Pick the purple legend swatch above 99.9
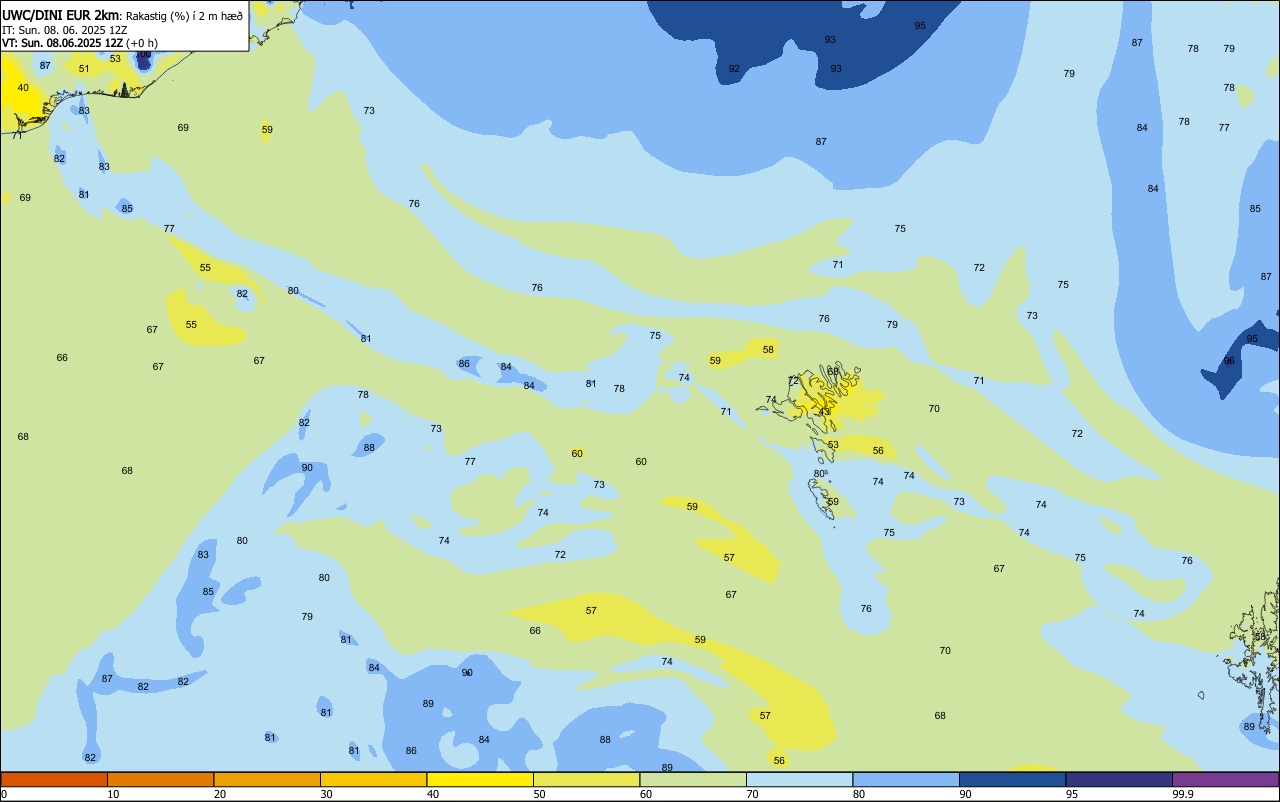Image resolution: width=1280 pixels, height=802 pixels. point(1226,779)
